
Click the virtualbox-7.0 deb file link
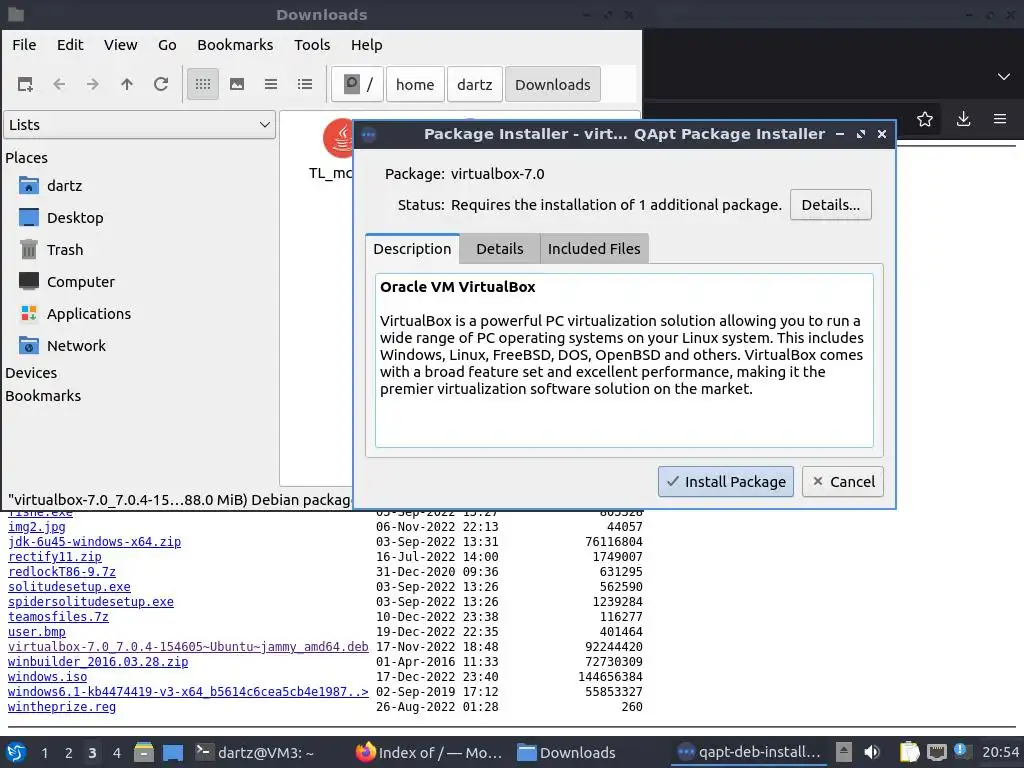tap(188, 647)
